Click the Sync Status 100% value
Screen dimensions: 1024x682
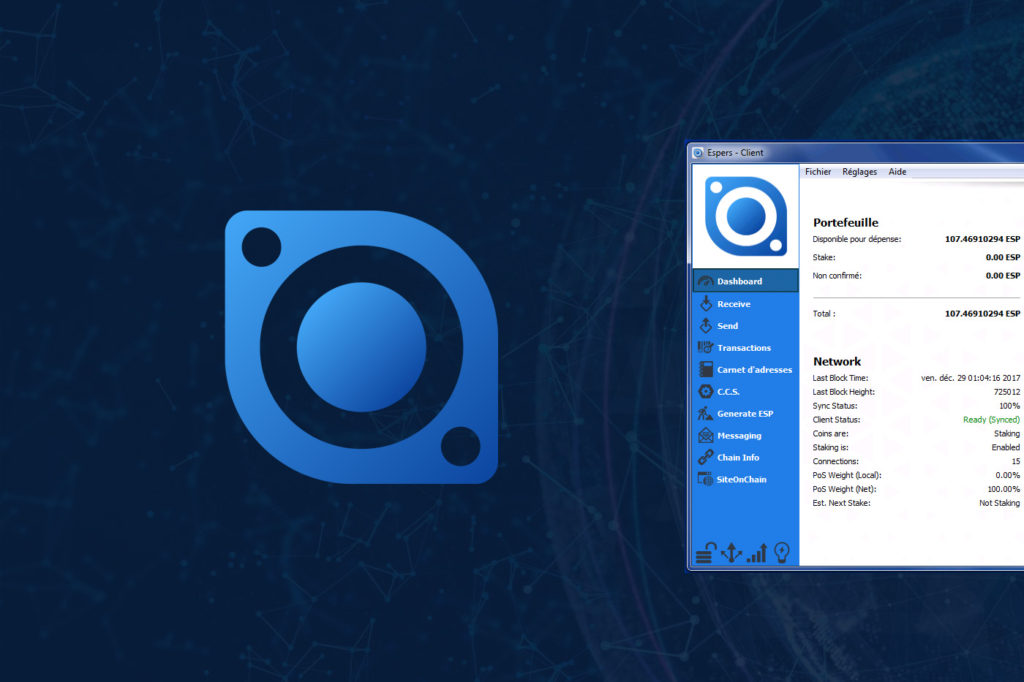pos(1010,406)
